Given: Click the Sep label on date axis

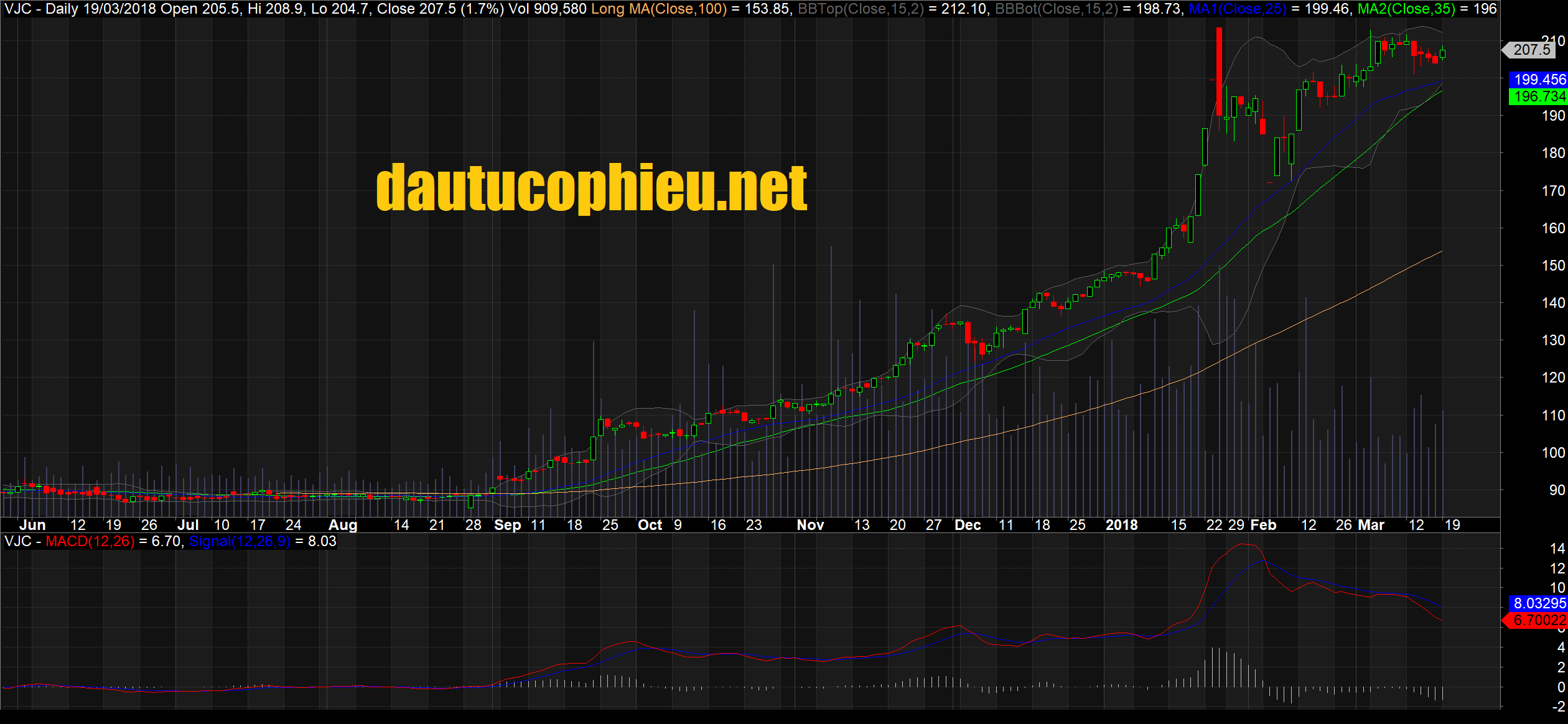Looking at the screenshot, I should click(x=507, y=525).
